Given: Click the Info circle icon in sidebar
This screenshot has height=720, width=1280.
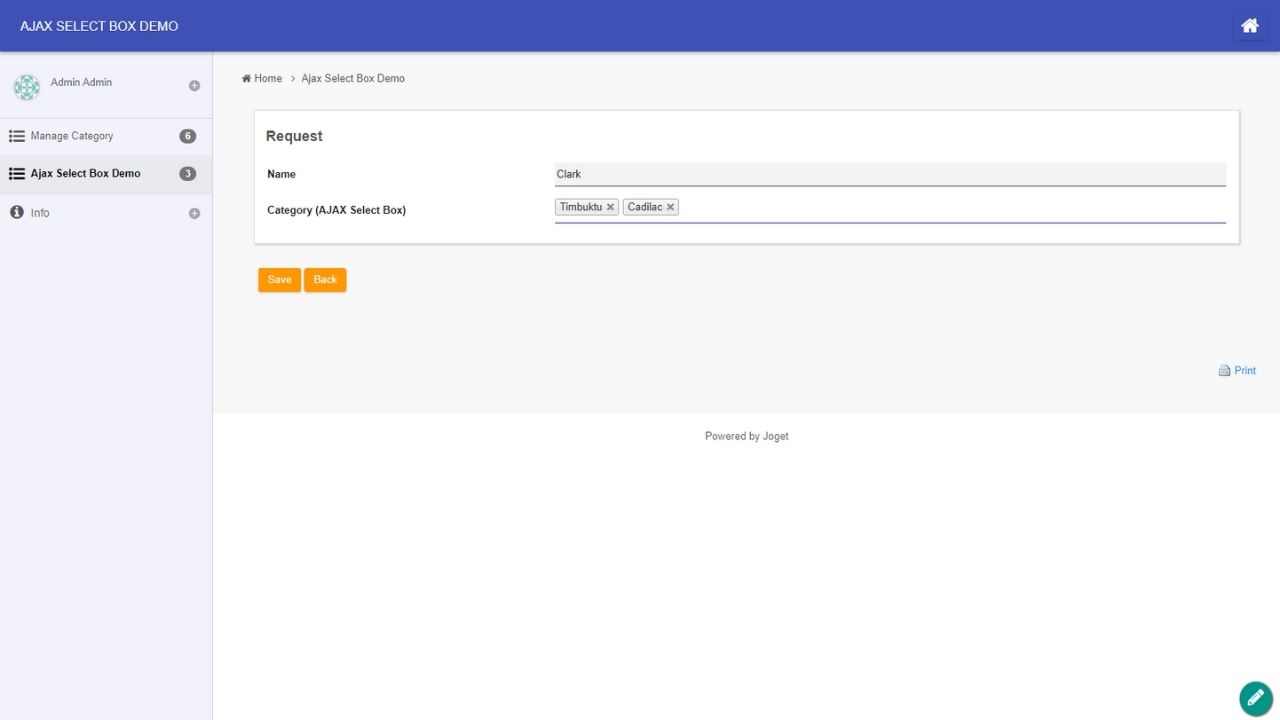Looking at the screenshot, I should (17, 213).
